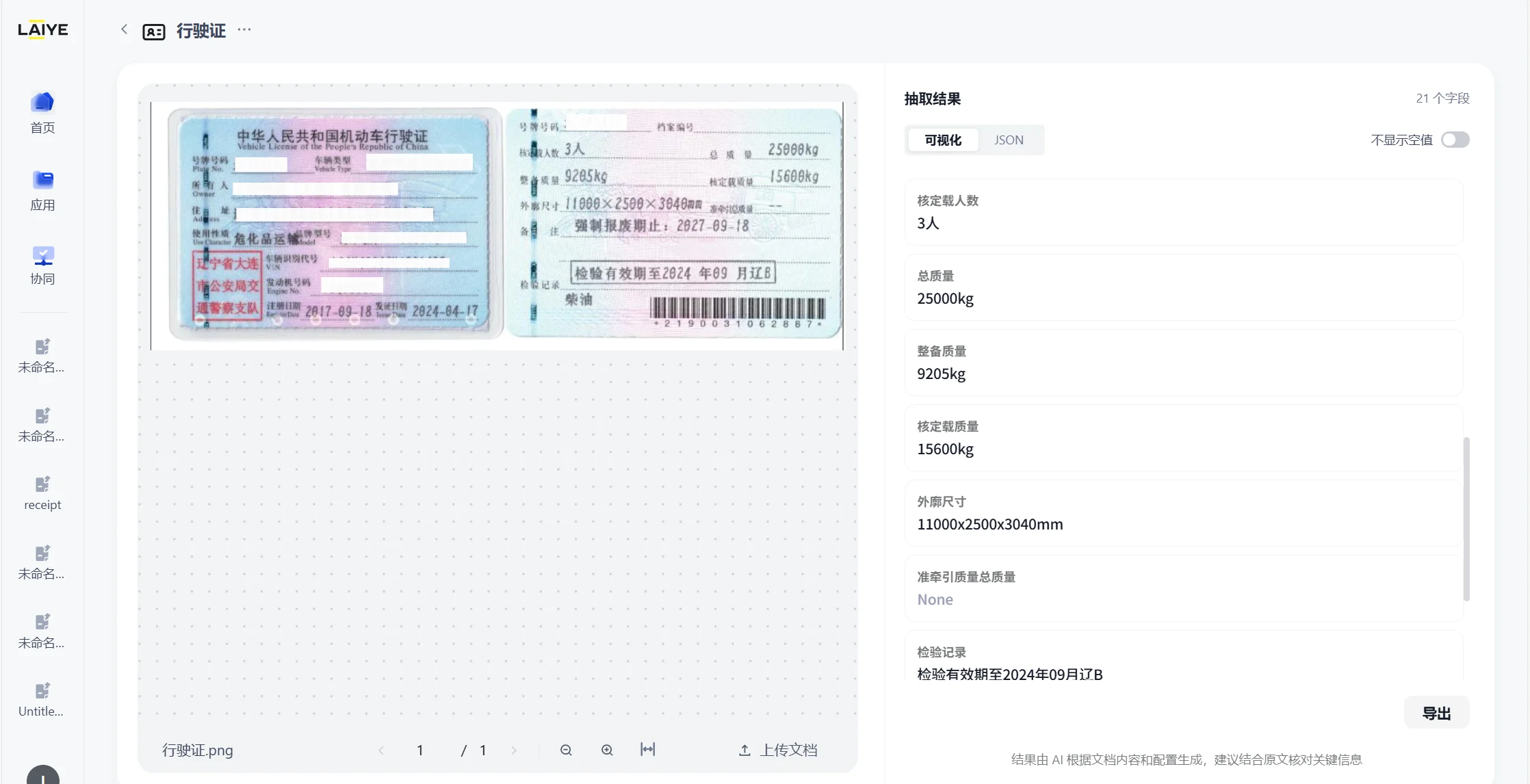The image size is (1530, 784).
Task: Click the current page number field
Action: 419,750
